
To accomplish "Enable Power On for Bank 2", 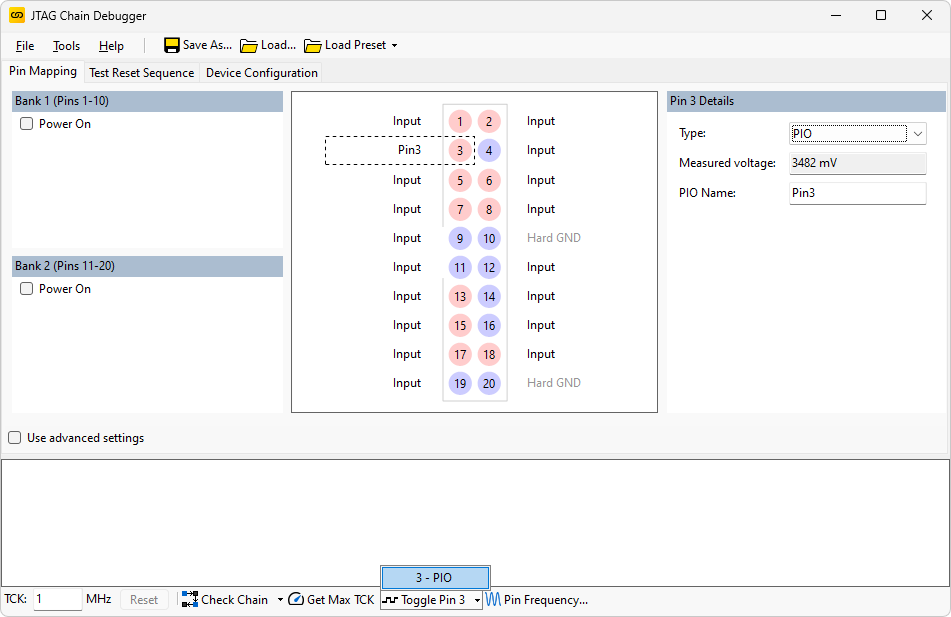I will [27, 289].
